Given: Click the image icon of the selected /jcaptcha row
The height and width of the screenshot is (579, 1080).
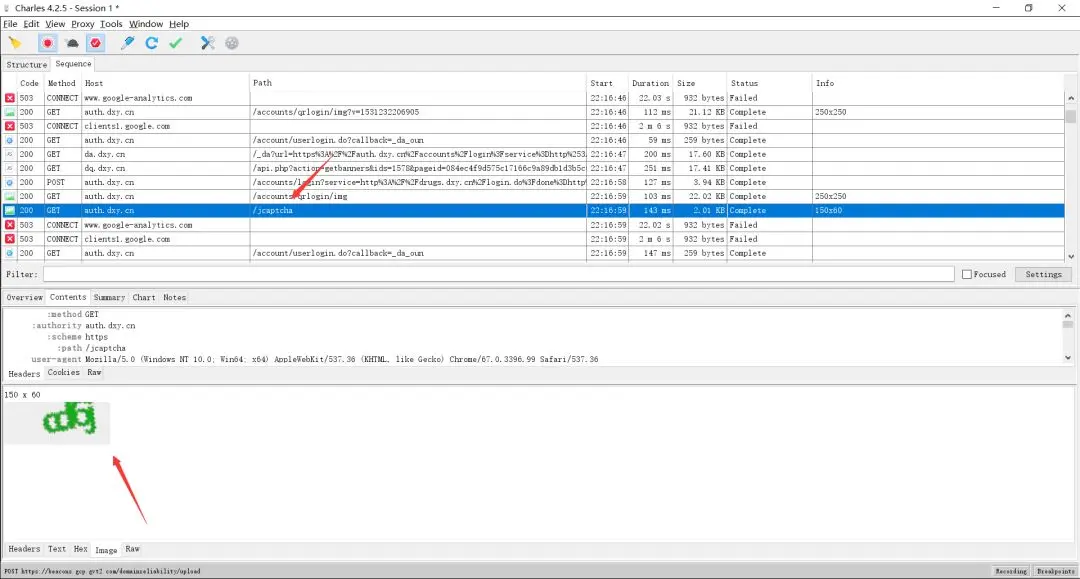Looking at the screenshot, I should coord(10,210).
